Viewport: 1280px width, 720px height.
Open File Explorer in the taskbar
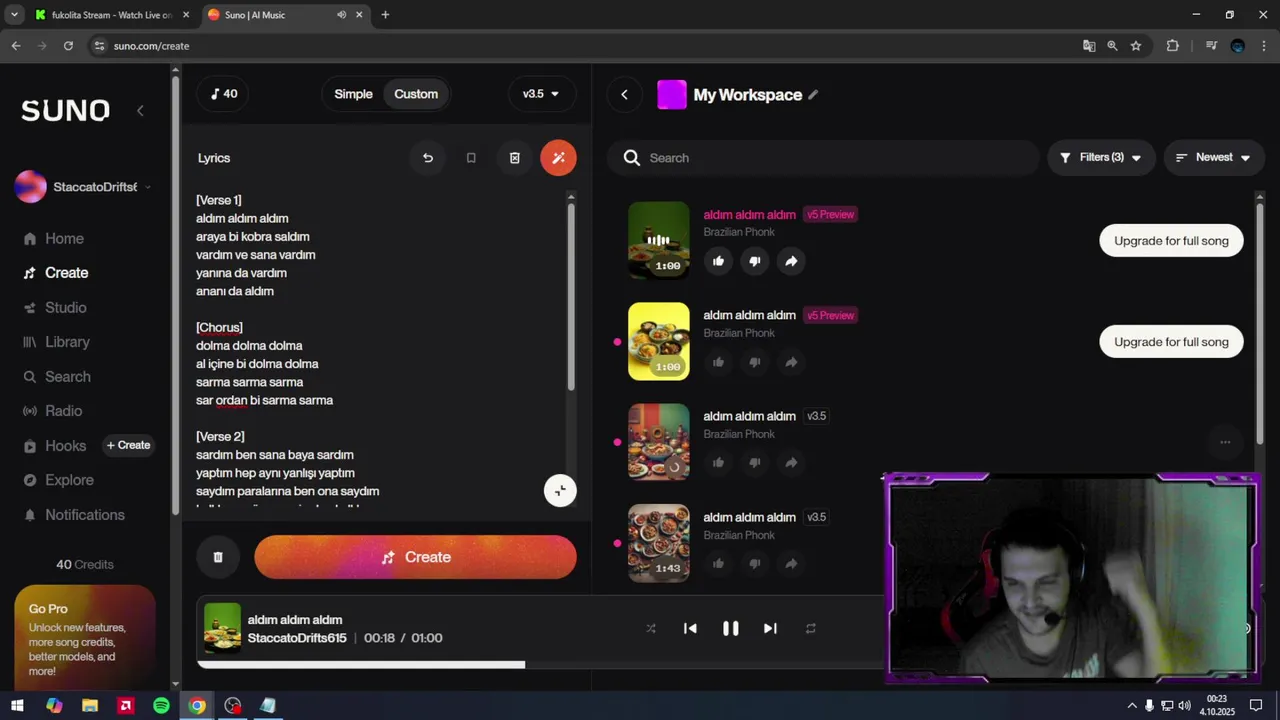[x=90, y=706]
